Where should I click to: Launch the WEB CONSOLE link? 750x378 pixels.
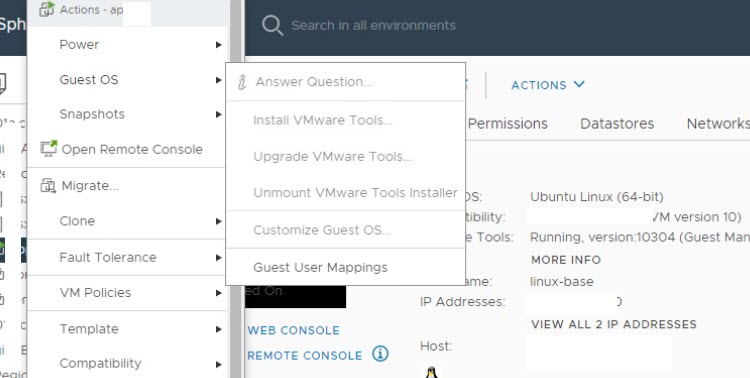pyautogui.click(x=294, y=330)
